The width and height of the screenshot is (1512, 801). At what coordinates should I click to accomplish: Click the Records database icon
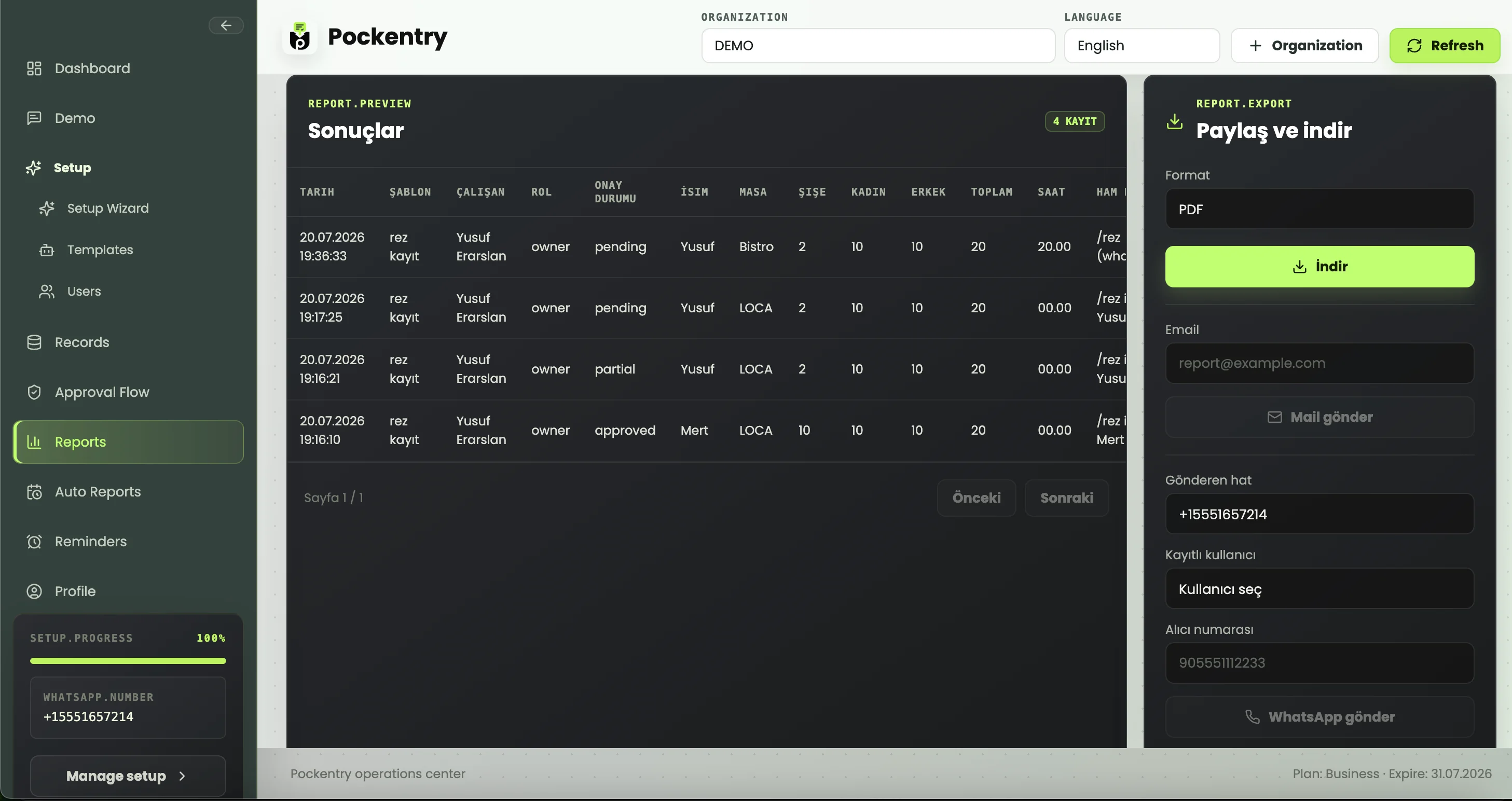tap(34, 342)
